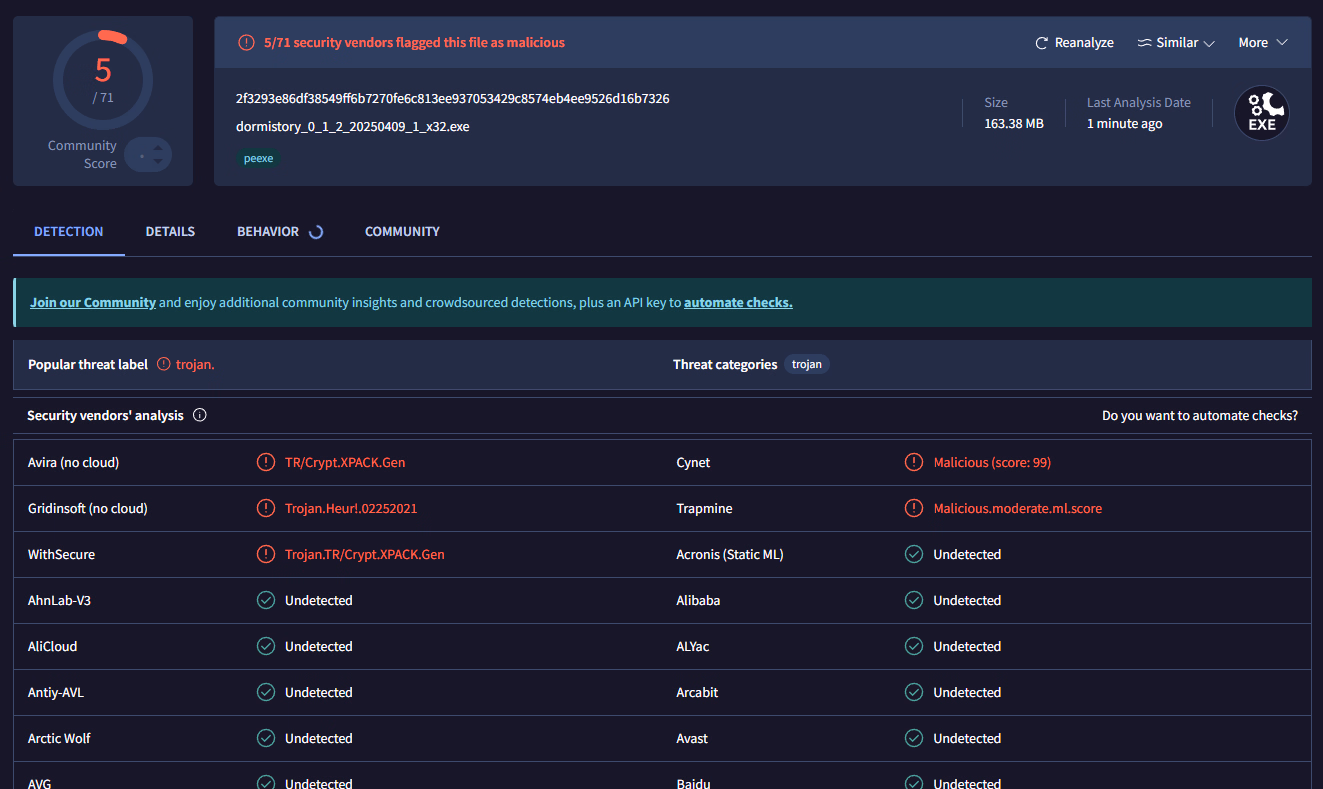Screen dimensions: 1323x789
Task: Expand the Similar dropdown menu
Action: [x=1176, y=43]
